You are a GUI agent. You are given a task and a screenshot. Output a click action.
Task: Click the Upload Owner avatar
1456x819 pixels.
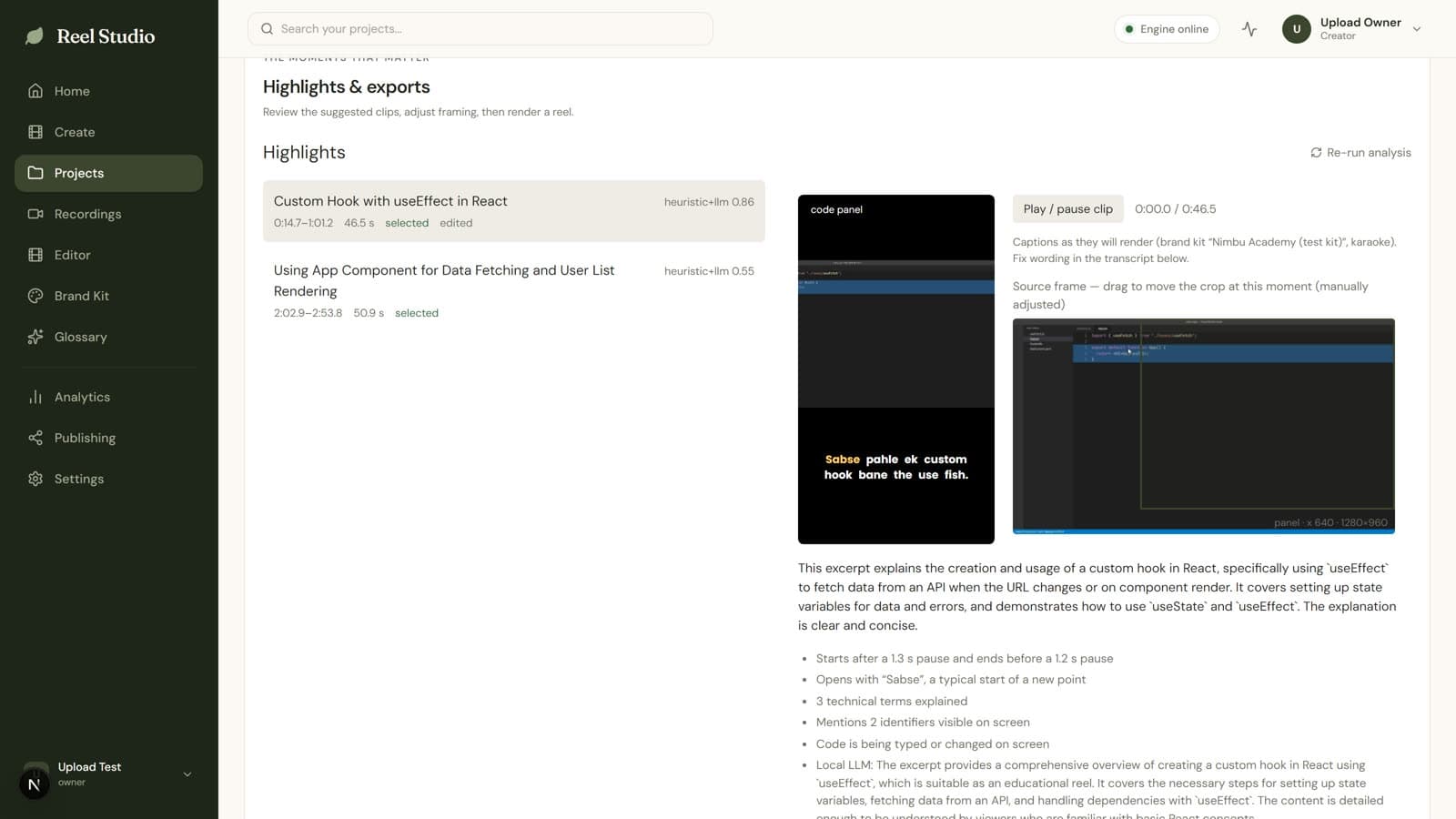(1297, 29)
